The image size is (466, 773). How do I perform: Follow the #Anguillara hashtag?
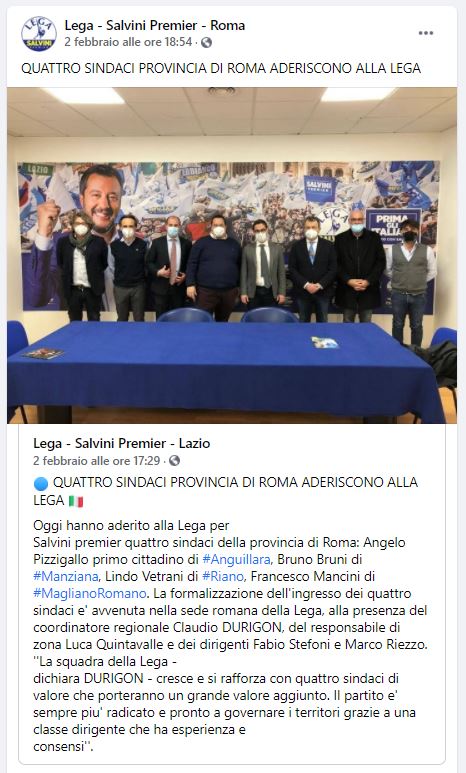236,560
